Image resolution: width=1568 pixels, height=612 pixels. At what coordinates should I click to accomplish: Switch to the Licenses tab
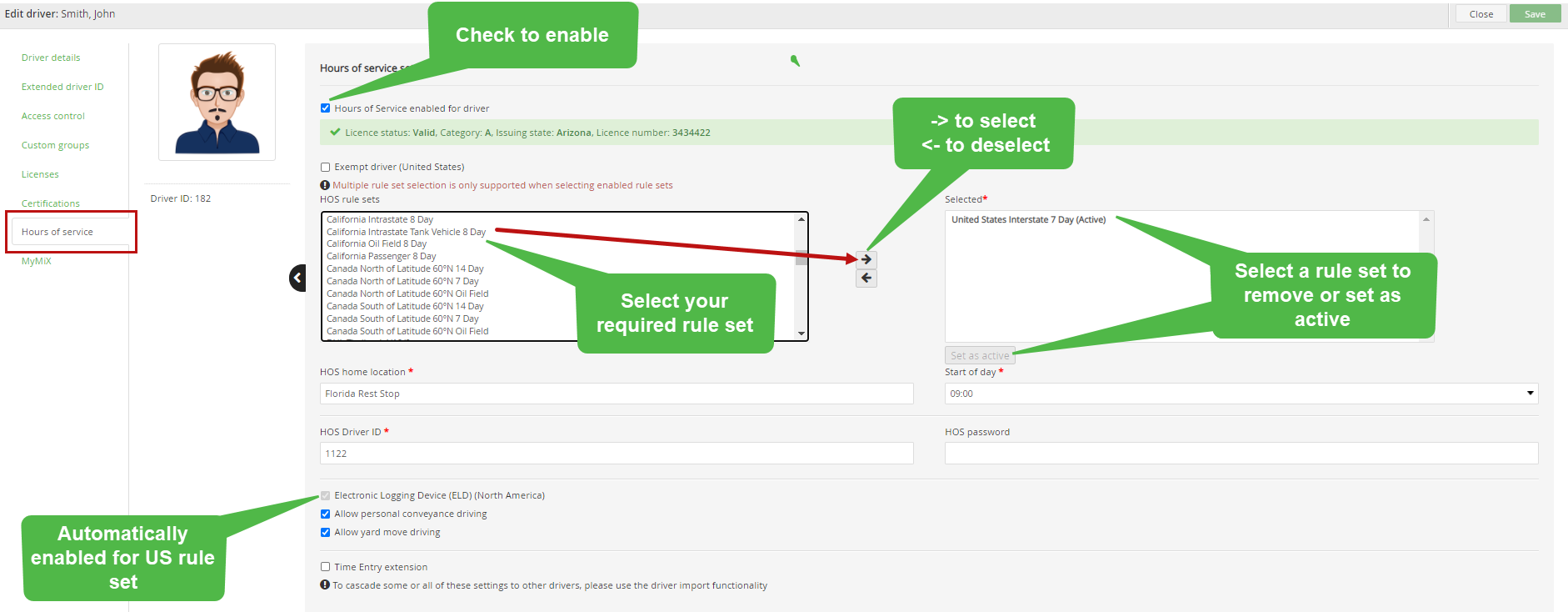(40, 174)
